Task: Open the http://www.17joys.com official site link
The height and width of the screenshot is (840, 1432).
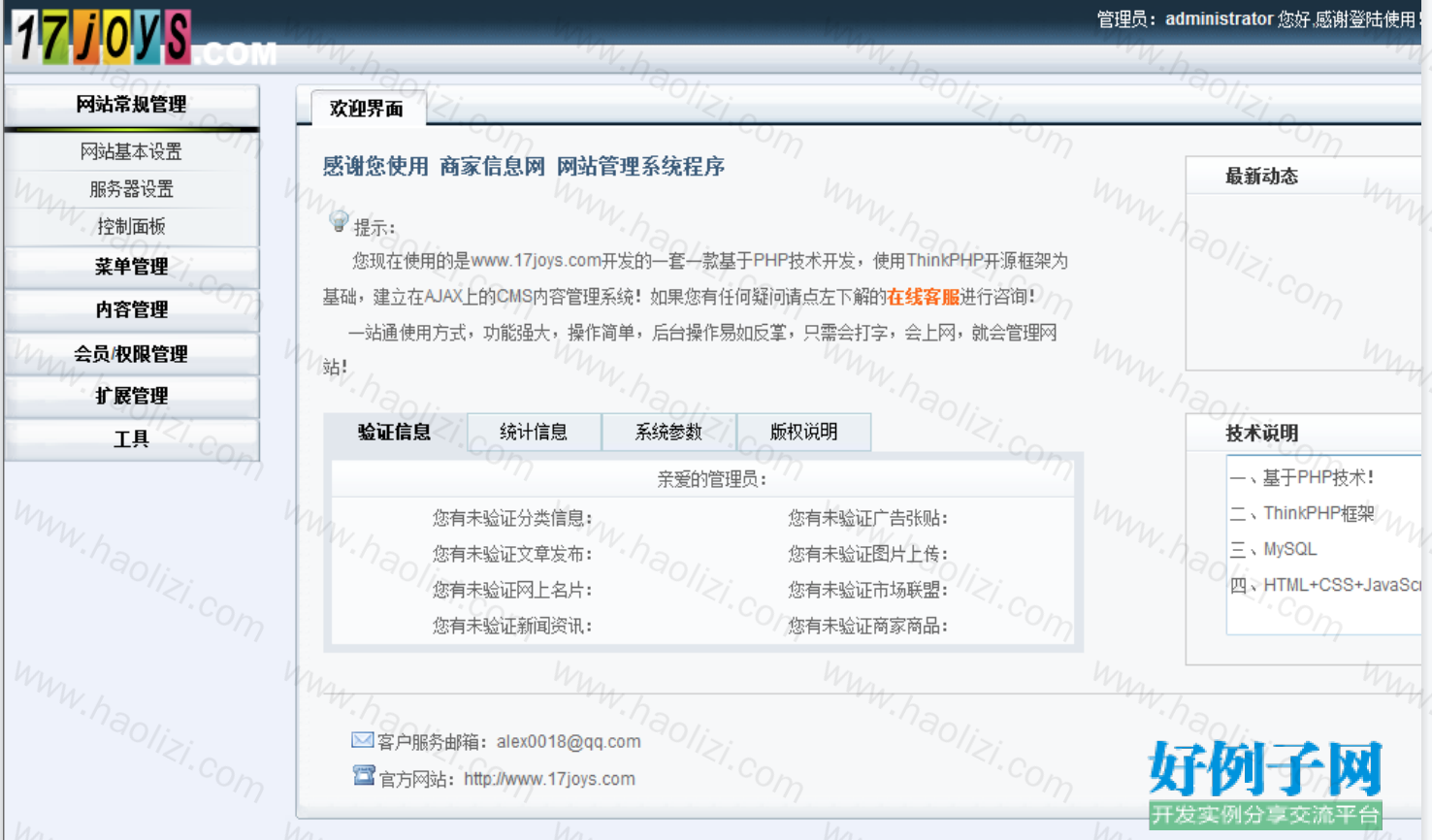Action: (x=549, y=779)
